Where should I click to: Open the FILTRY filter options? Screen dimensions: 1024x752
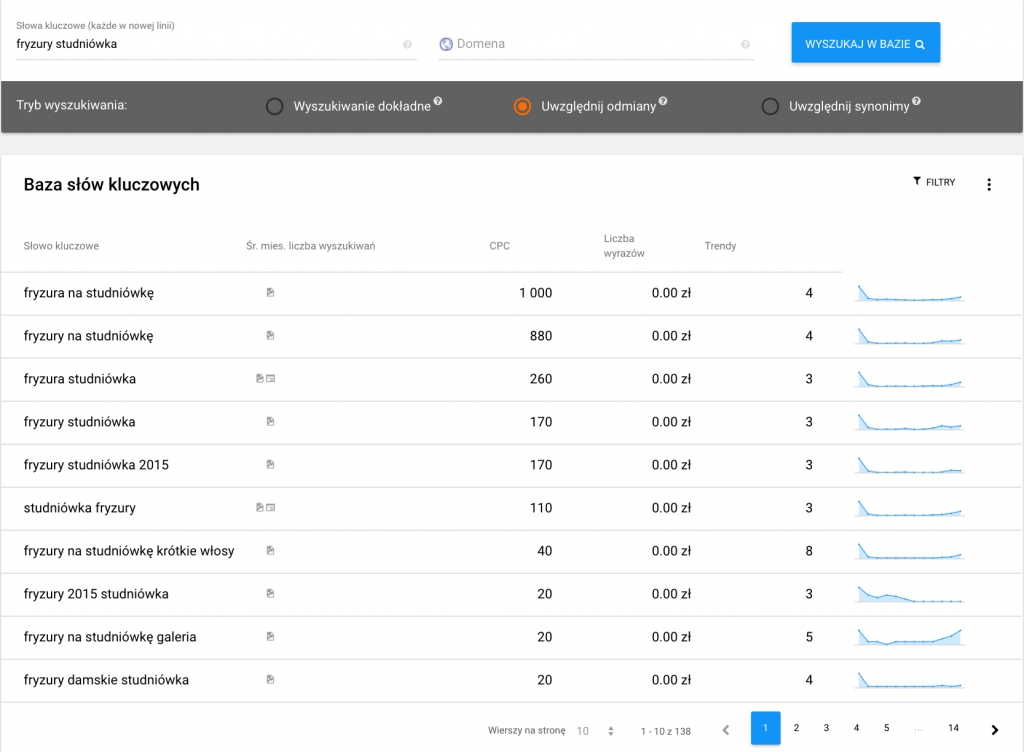934,182
